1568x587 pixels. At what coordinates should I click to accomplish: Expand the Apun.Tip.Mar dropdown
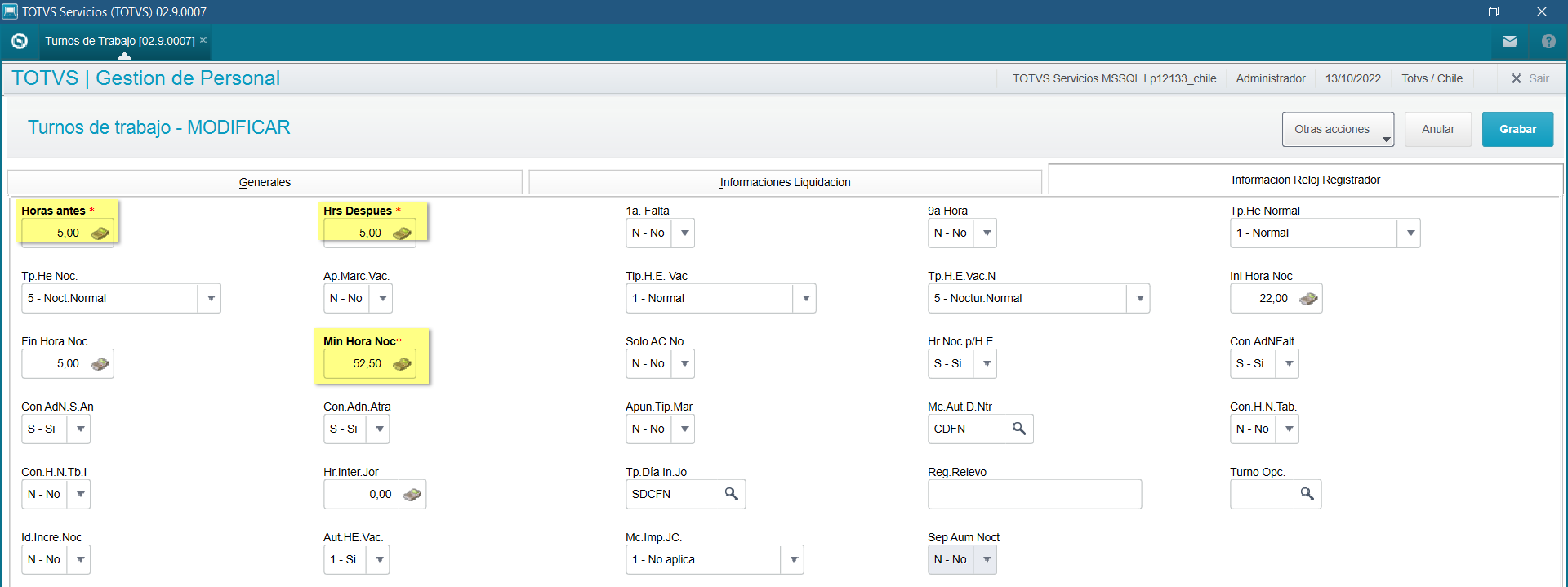[x=684, y=429]
